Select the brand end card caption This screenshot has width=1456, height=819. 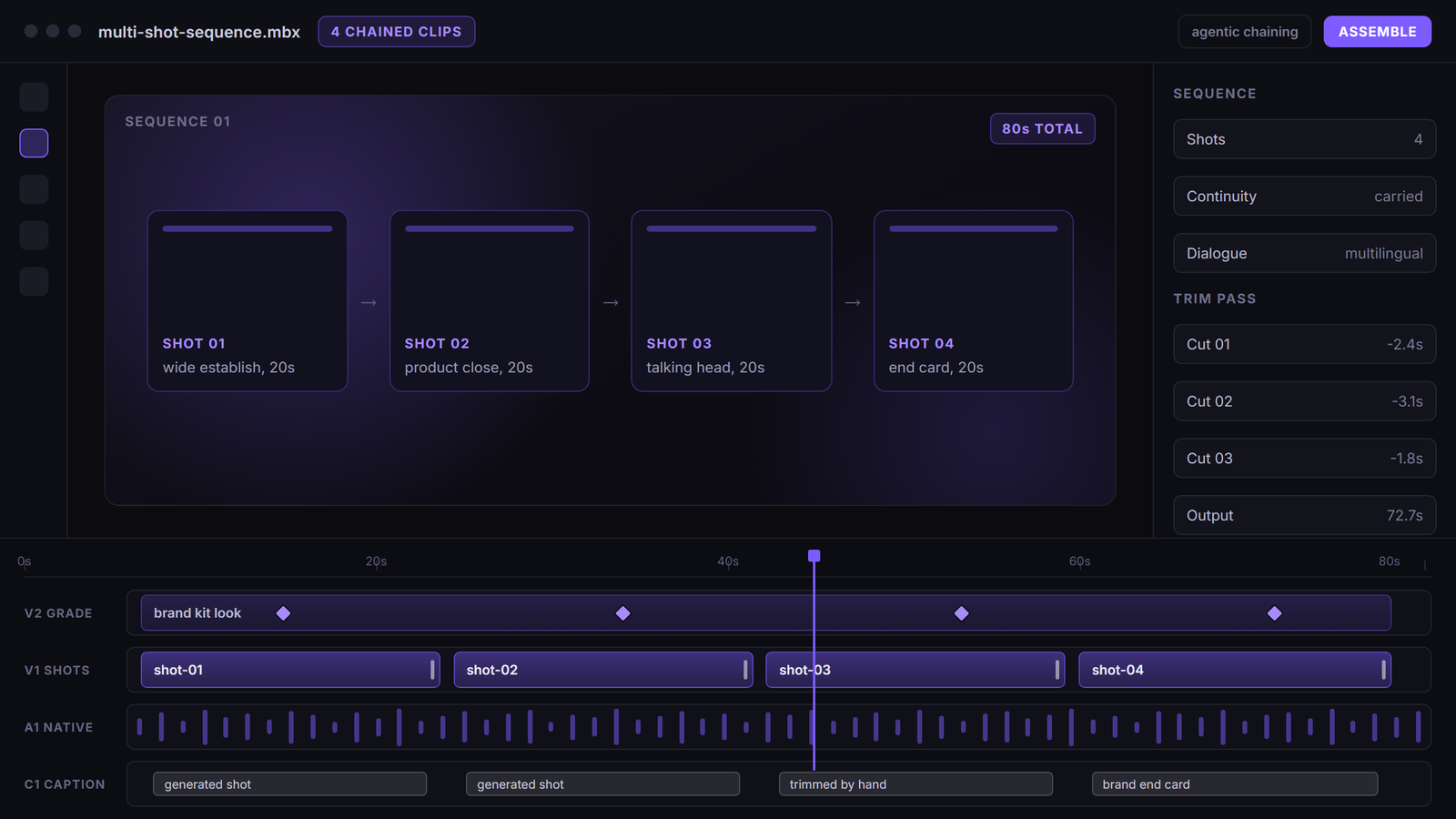tap(1235, 784)
